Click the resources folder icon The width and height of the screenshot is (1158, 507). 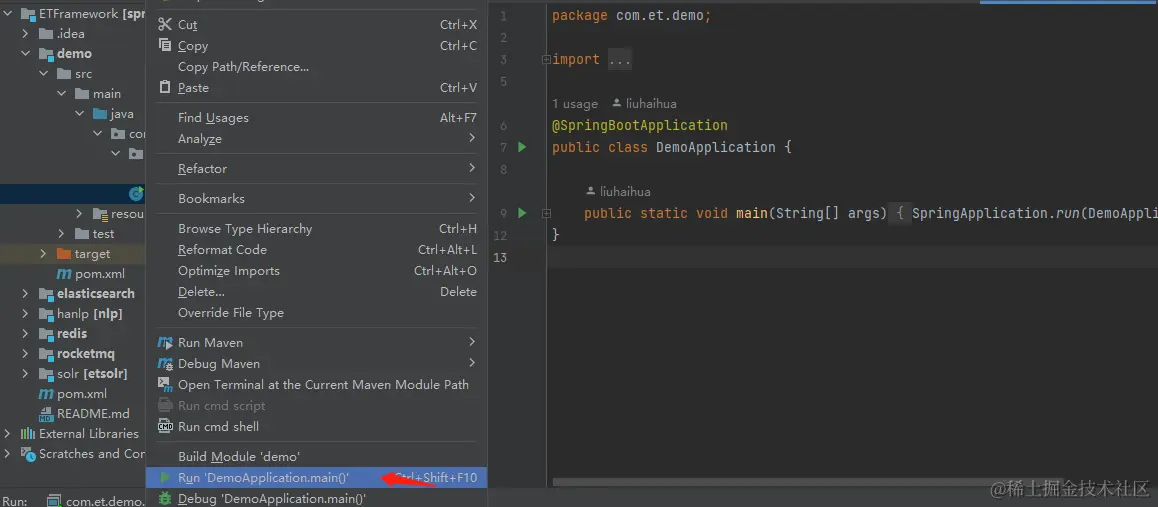[100, 213]
